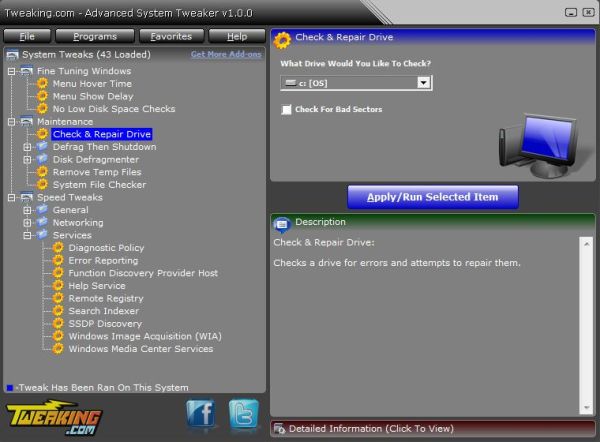Click Apply/Run Selected Item button
The height and width of the screenshot is (442, 600).
coord(433,197)
